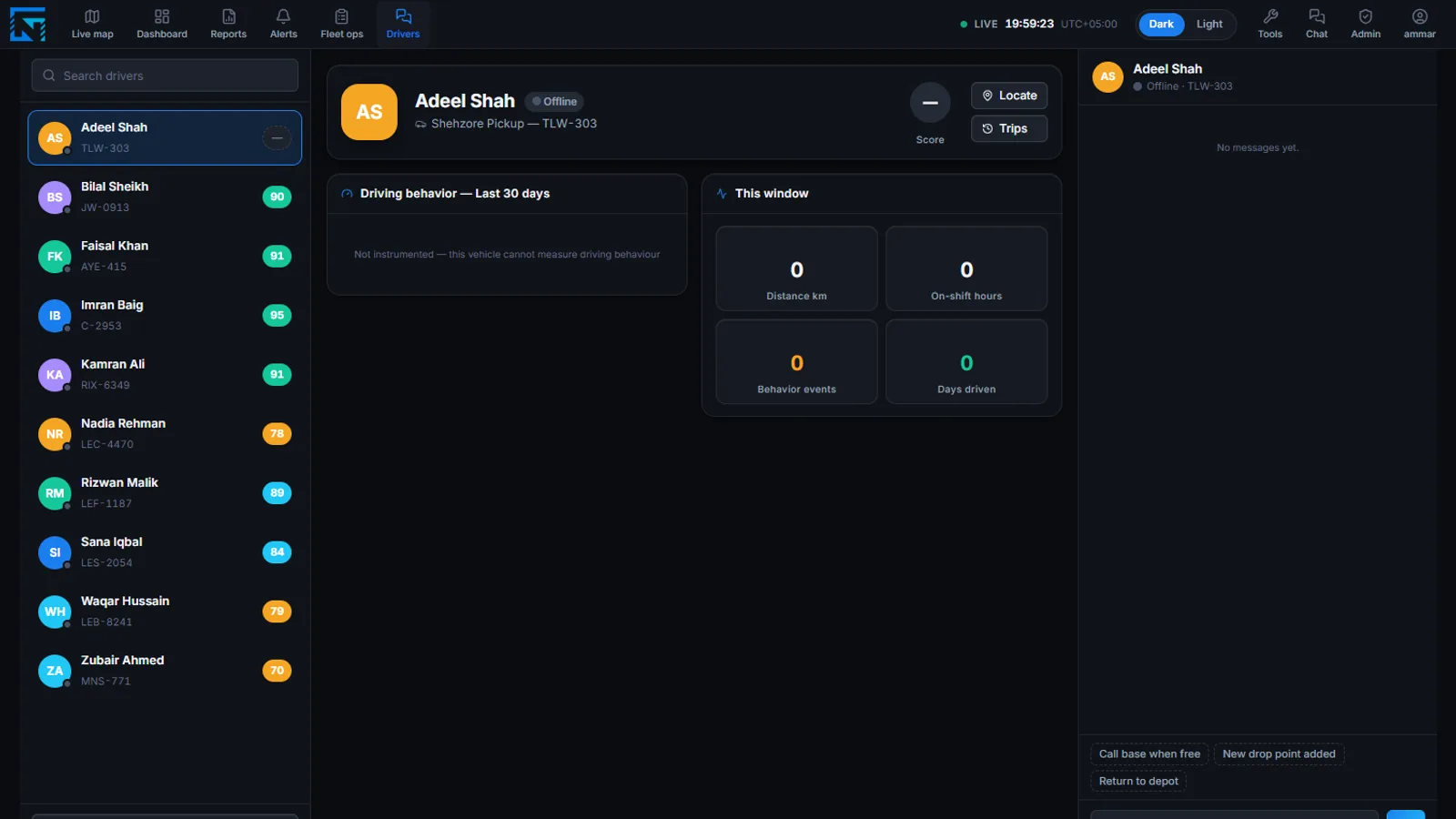This screenshot has height=819, width=1456.
Task: Select driver Faisal Khan
Action: pos(165,256)
